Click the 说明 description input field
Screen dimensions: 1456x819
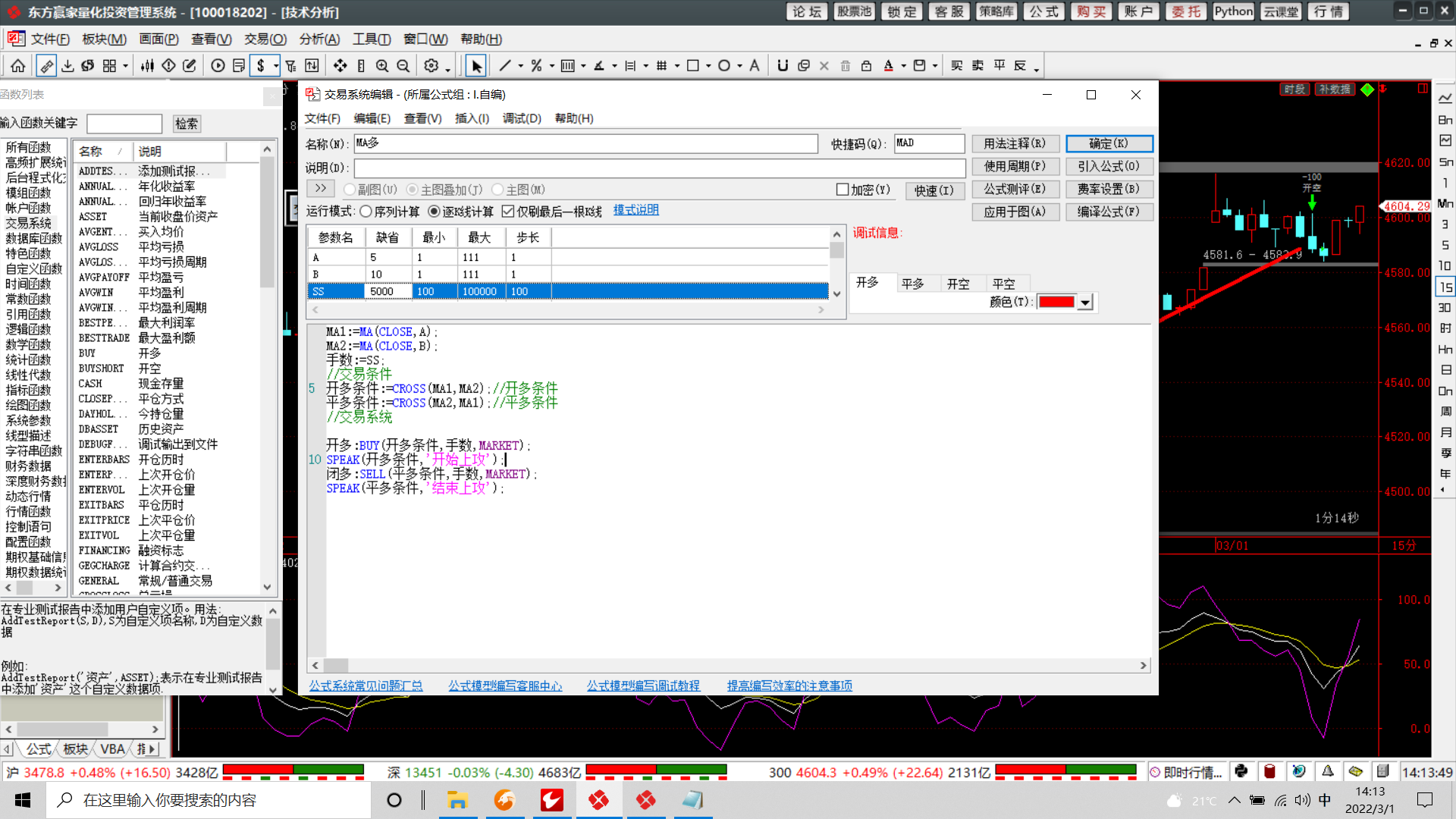pos(660,168)
